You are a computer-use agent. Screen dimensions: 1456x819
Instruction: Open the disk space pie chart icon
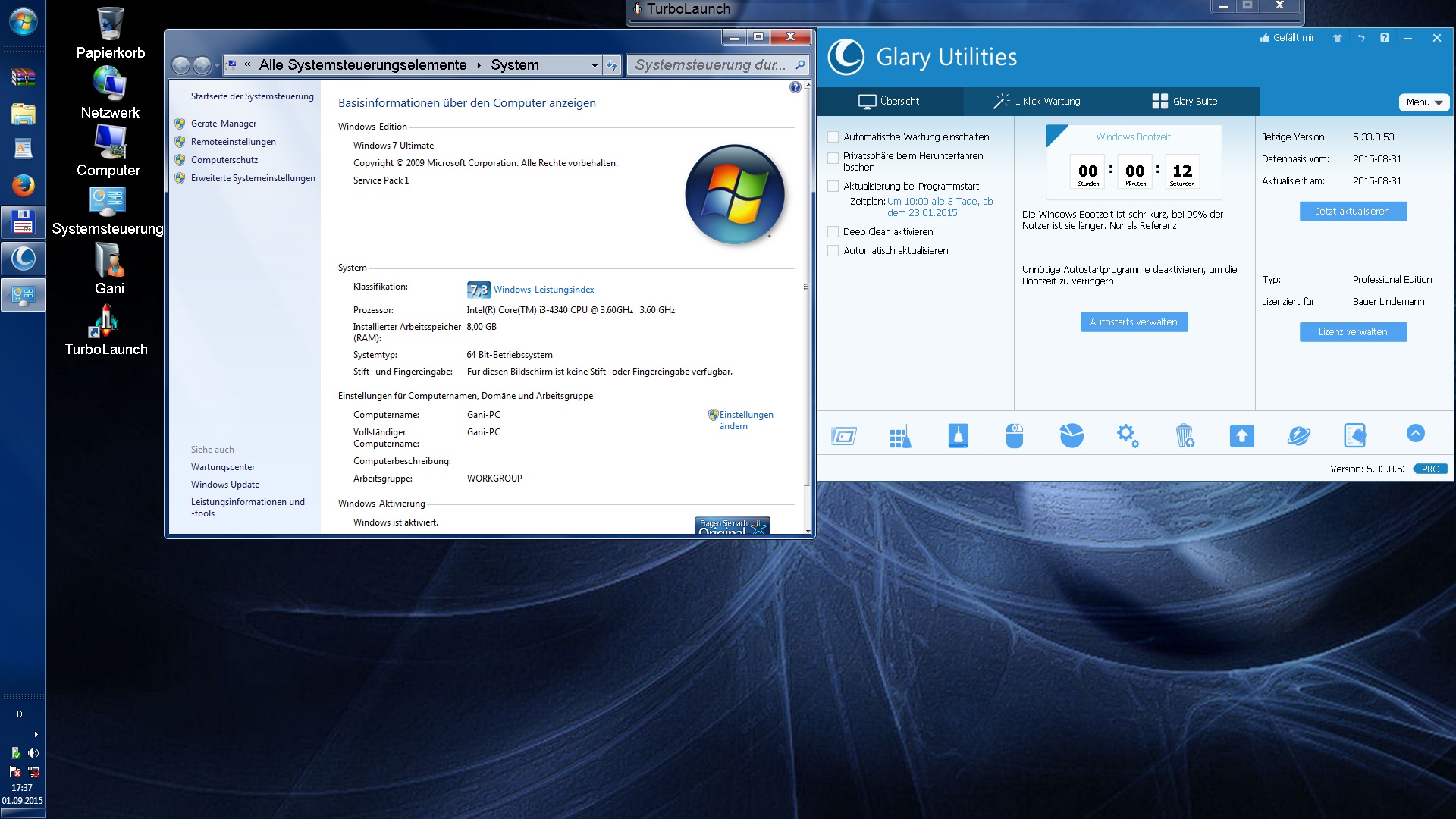click(x=1071, y=436)
